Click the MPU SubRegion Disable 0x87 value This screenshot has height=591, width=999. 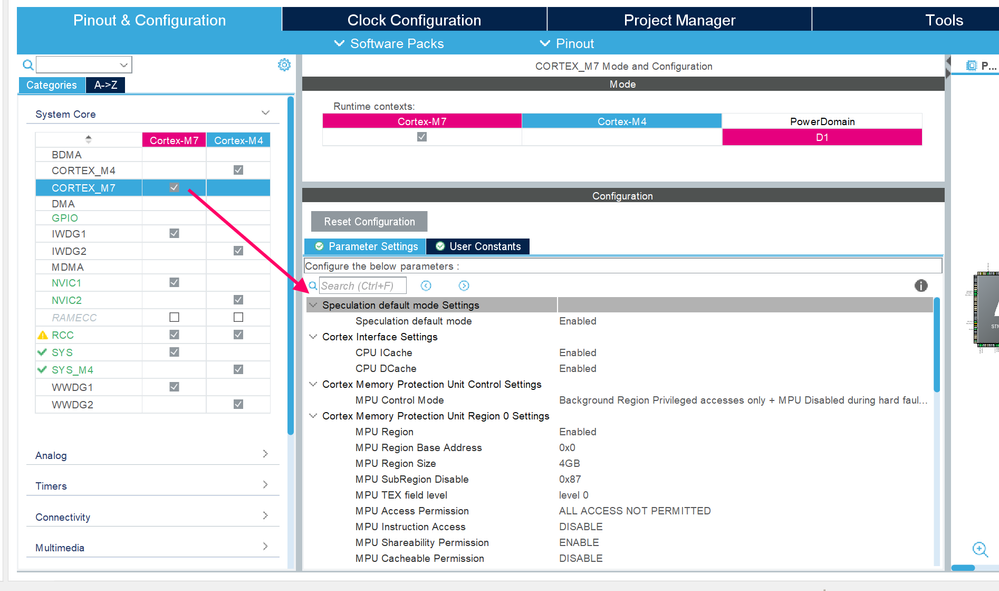[570, 480]
